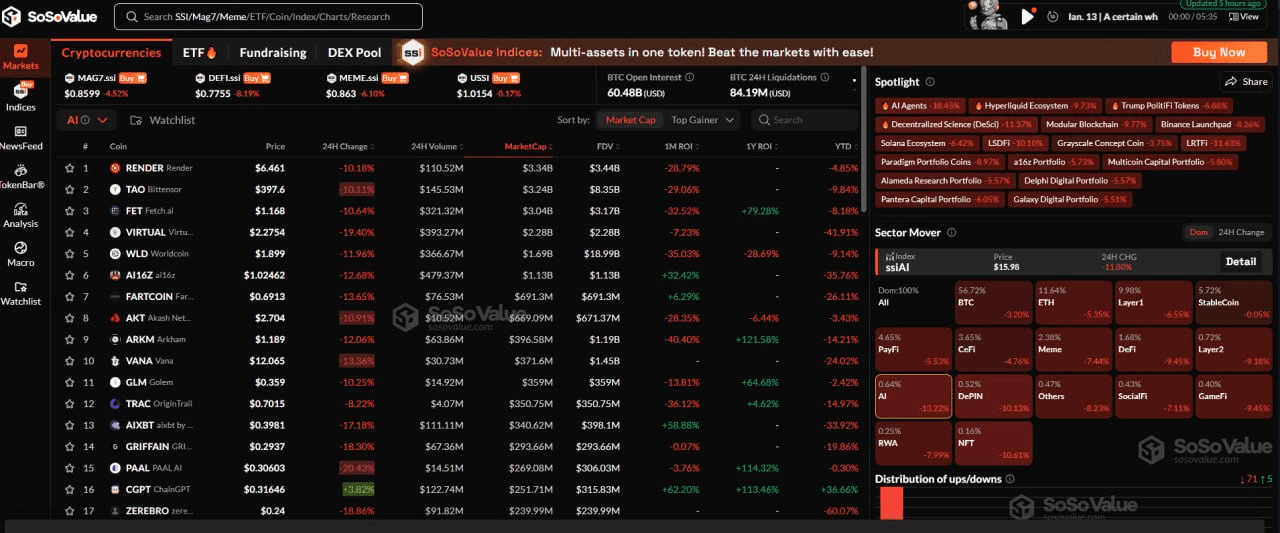This screenshot has height=533, width=1280.
Task: Favorite FET with its star
Action: tap(69, 211)
